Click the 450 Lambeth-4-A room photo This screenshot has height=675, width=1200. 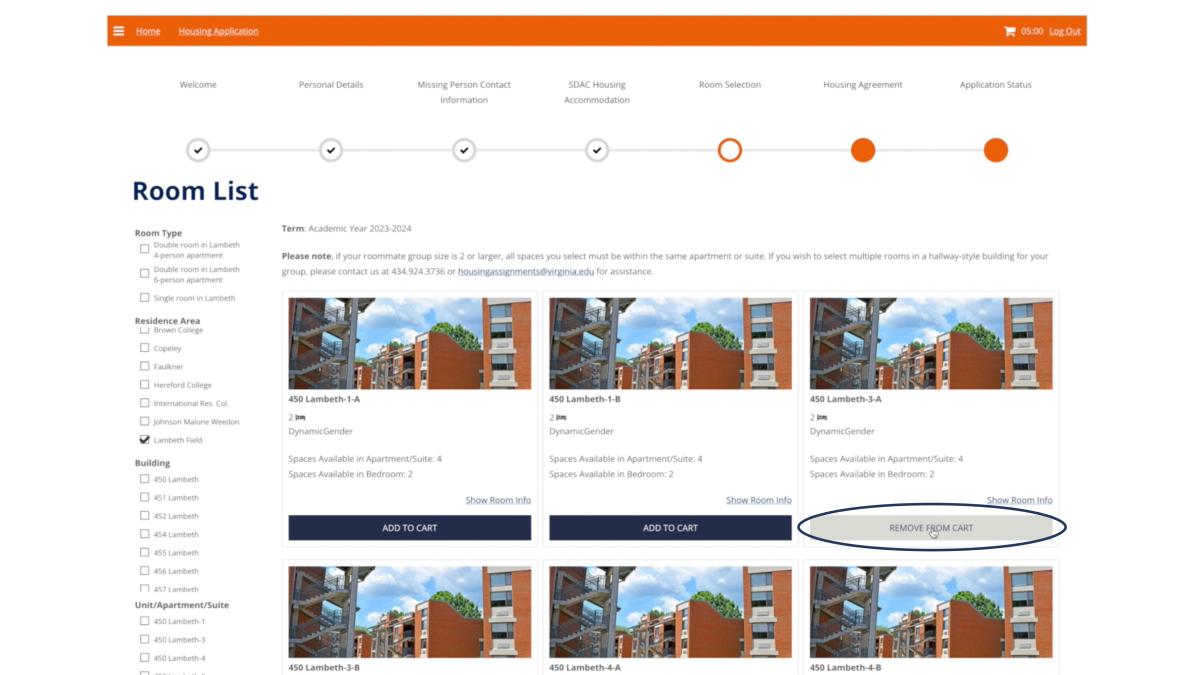pyautogui.click(x=670, y=612)
